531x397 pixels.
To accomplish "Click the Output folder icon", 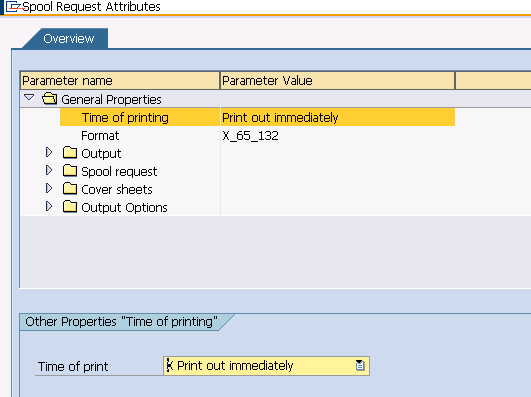I will (x=70, y=152).
